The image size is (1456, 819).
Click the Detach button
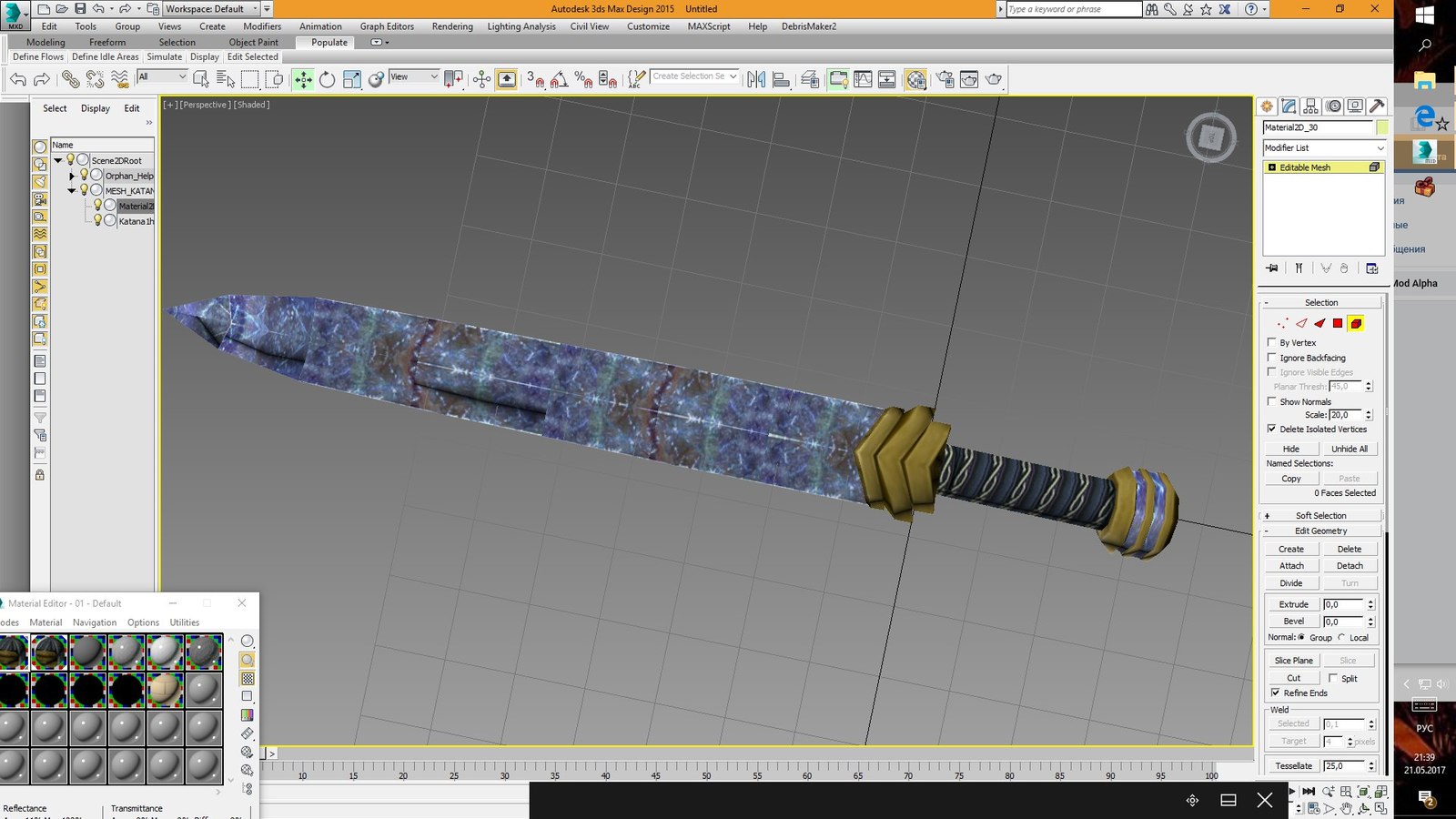point(1350,565)
